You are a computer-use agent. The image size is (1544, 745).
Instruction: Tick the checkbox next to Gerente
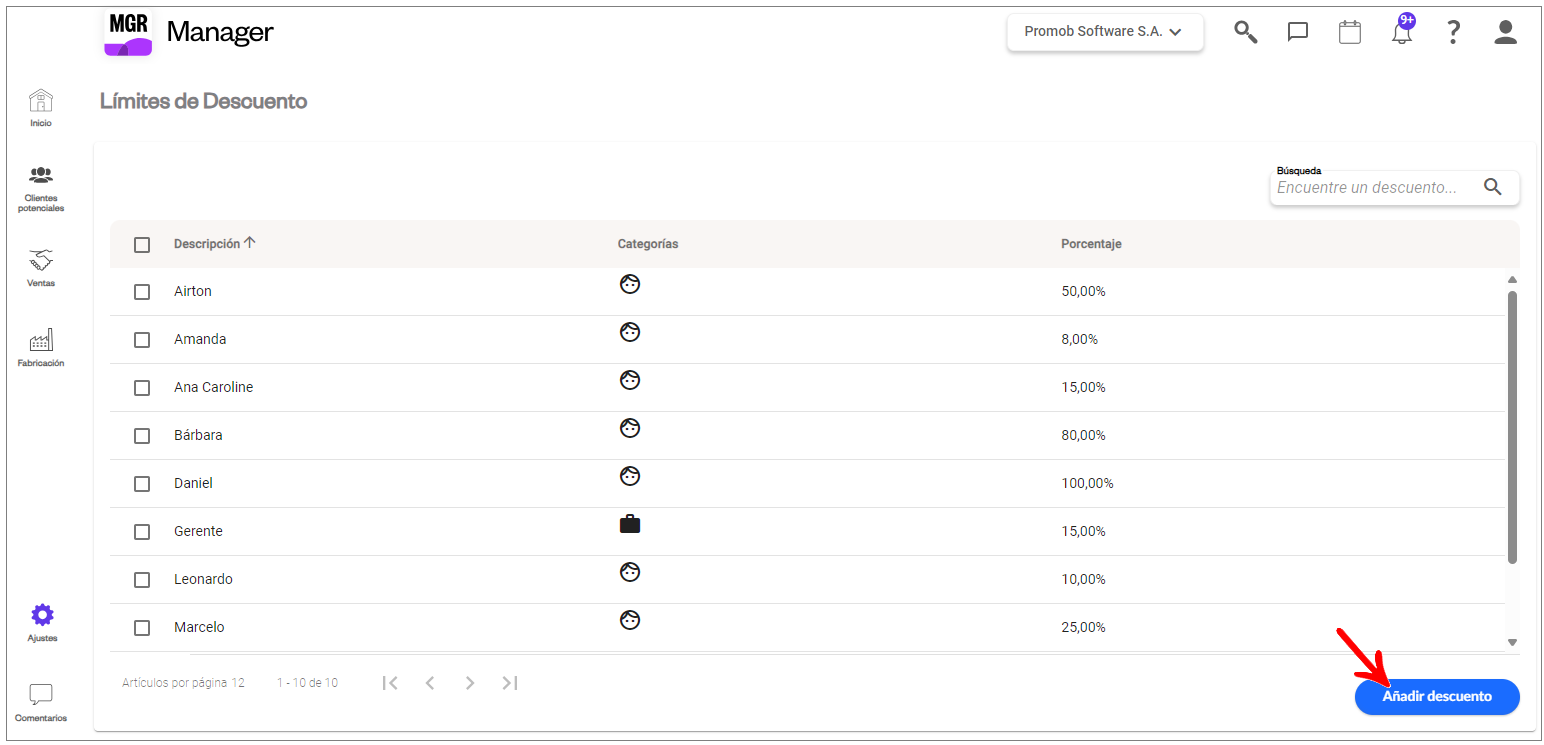[142, 532]
